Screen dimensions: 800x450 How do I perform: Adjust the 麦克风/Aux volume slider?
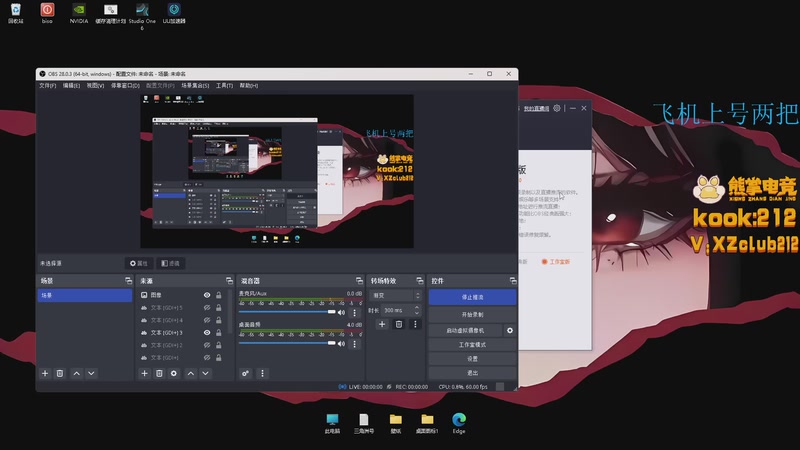287,312
